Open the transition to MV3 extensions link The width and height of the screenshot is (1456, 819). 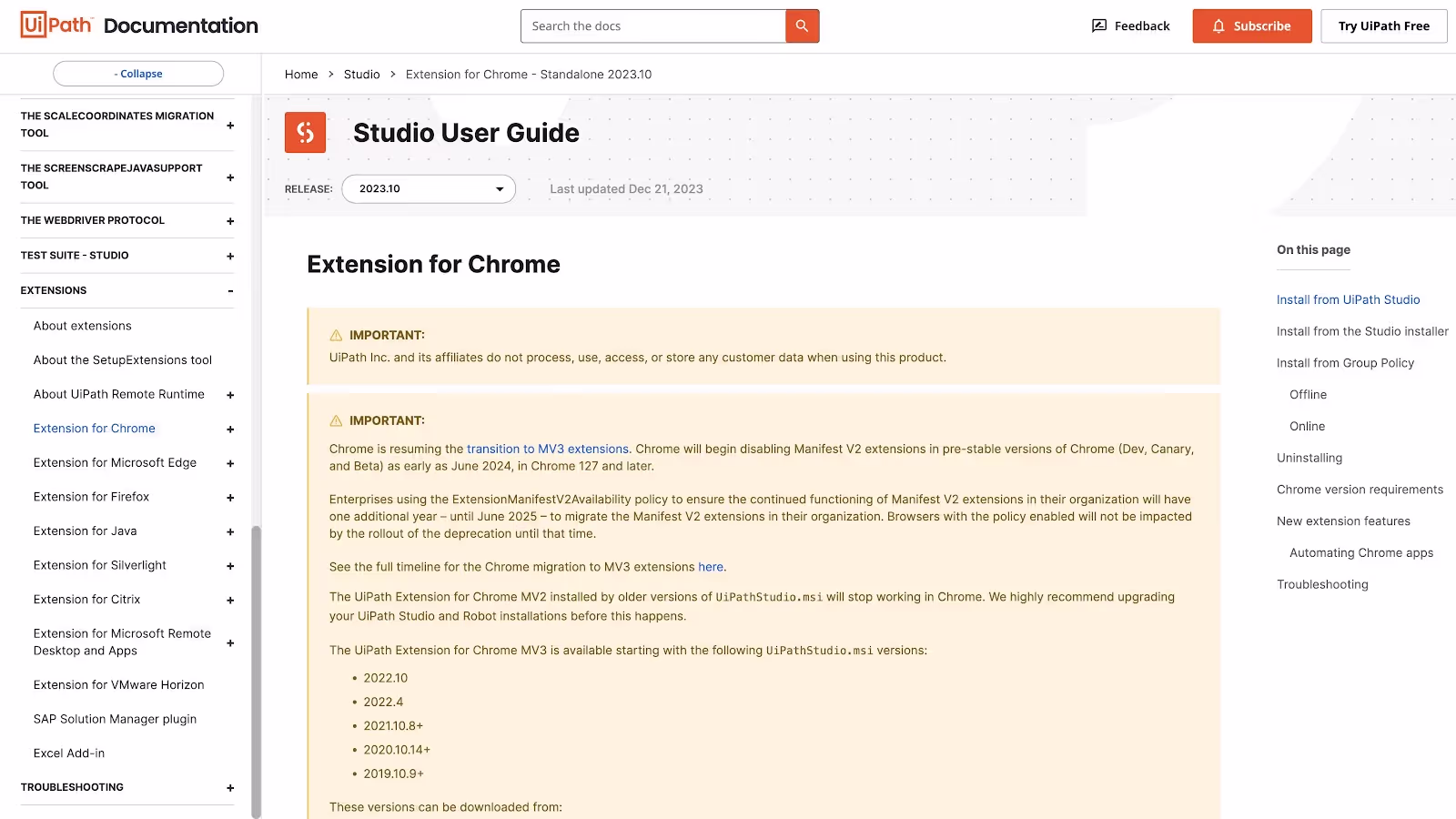(x=548, y=449)
